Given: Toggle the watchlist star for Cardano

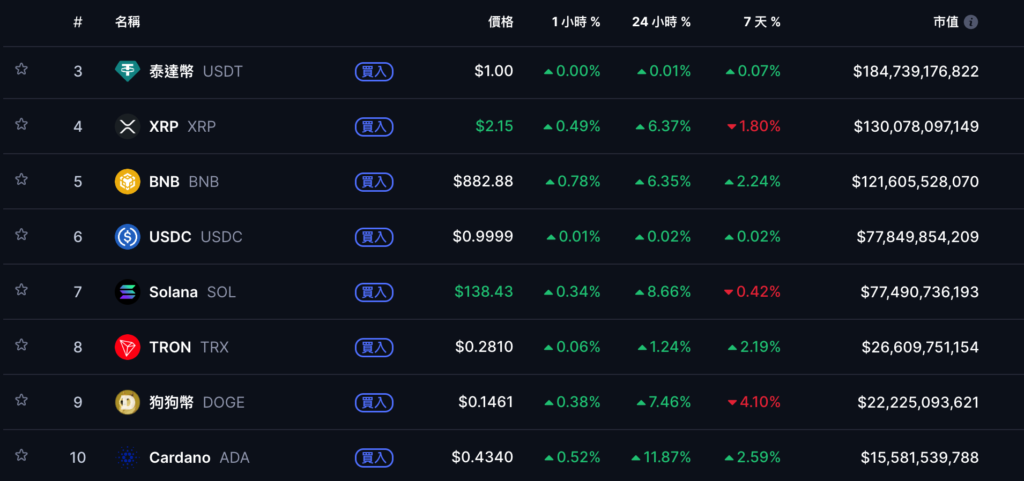Looking at the screenshot, I should point(21,455).
